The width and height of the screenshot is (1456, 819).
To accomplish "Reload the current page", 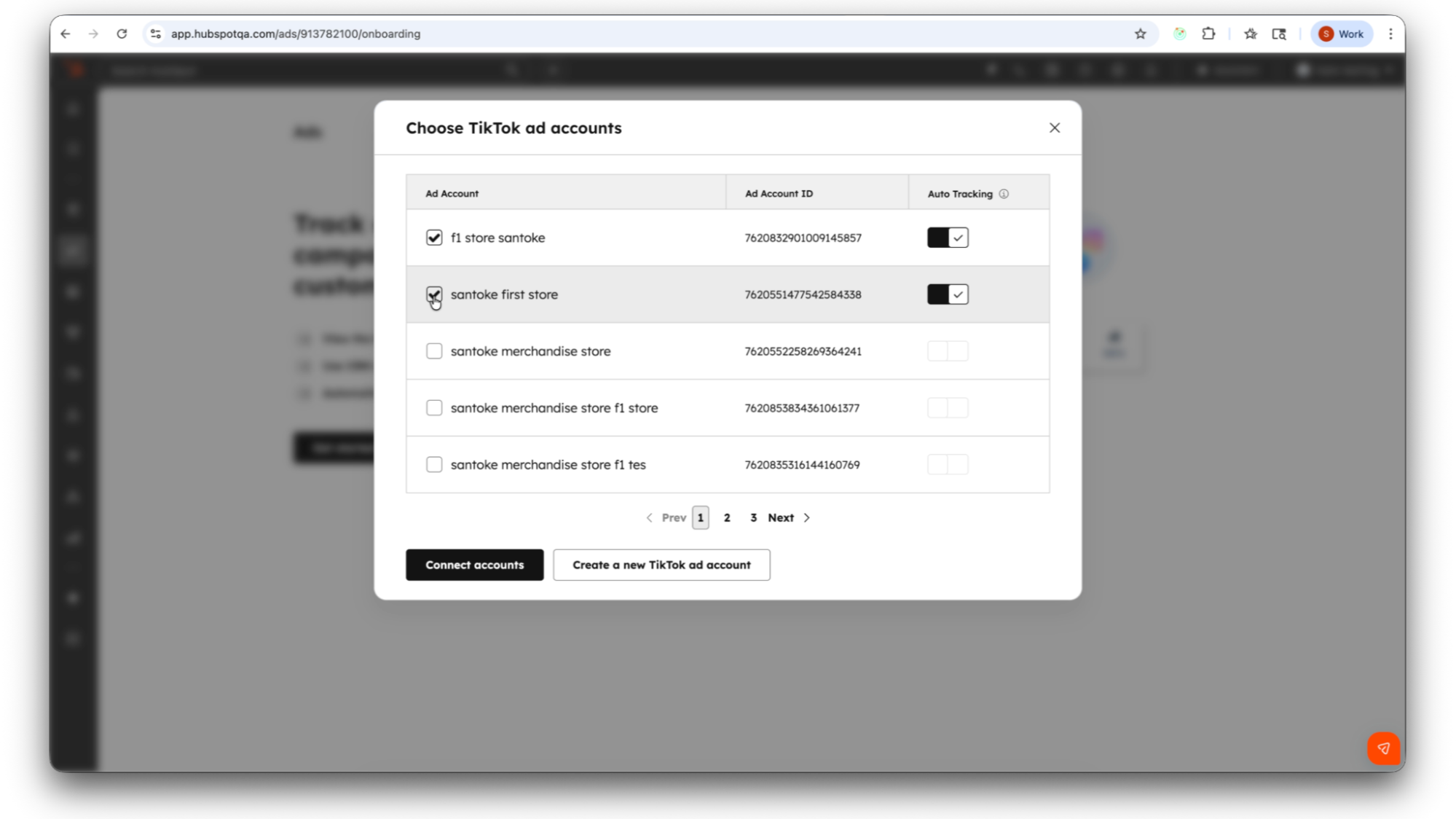I will click(x=122, y=34).
